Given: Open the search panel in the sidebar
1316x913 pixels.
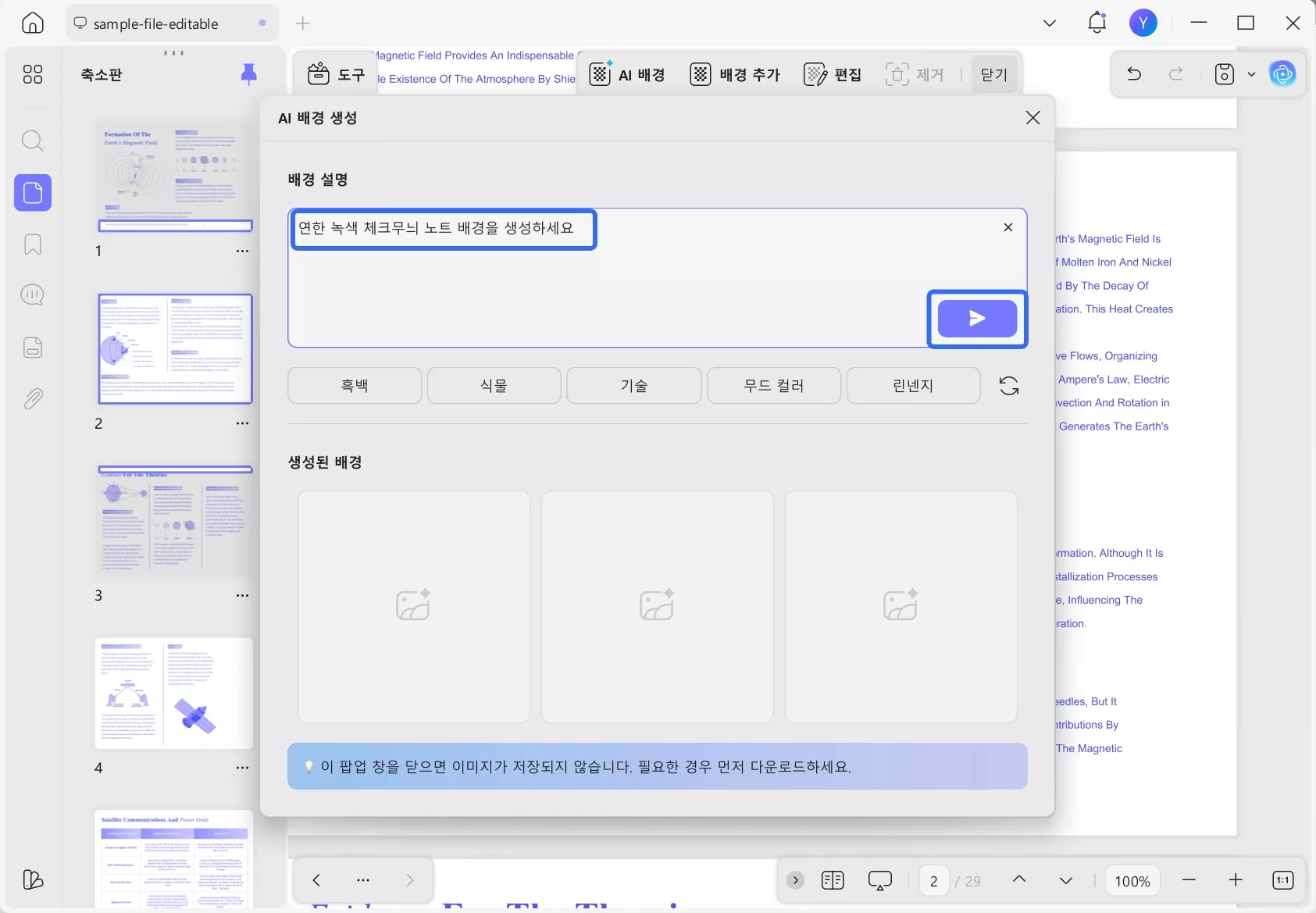Looking at the screenshot, I should (x=32, y=141).
